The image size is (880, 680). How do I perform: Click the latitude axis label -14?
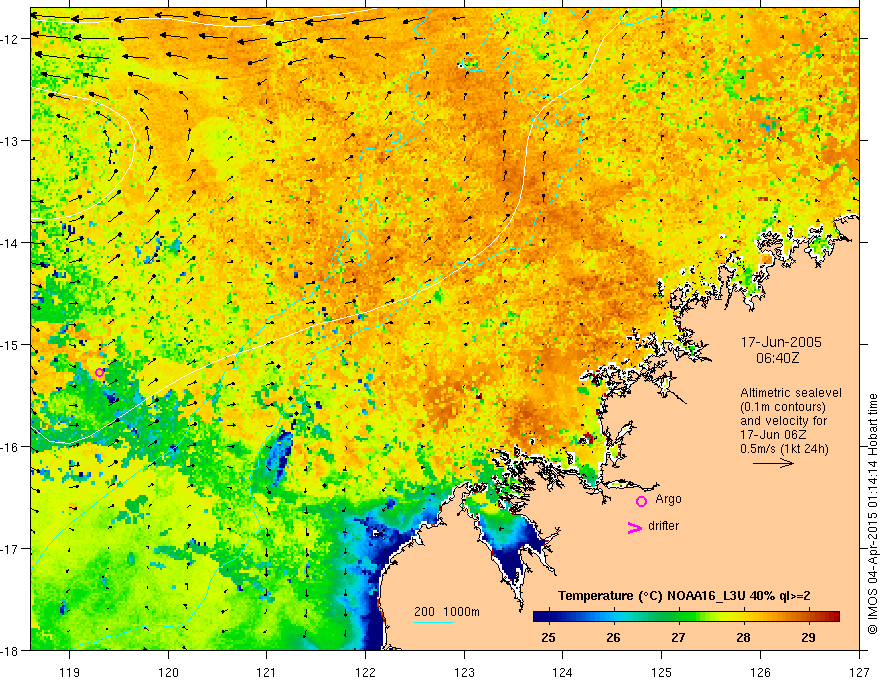[11, 243]
